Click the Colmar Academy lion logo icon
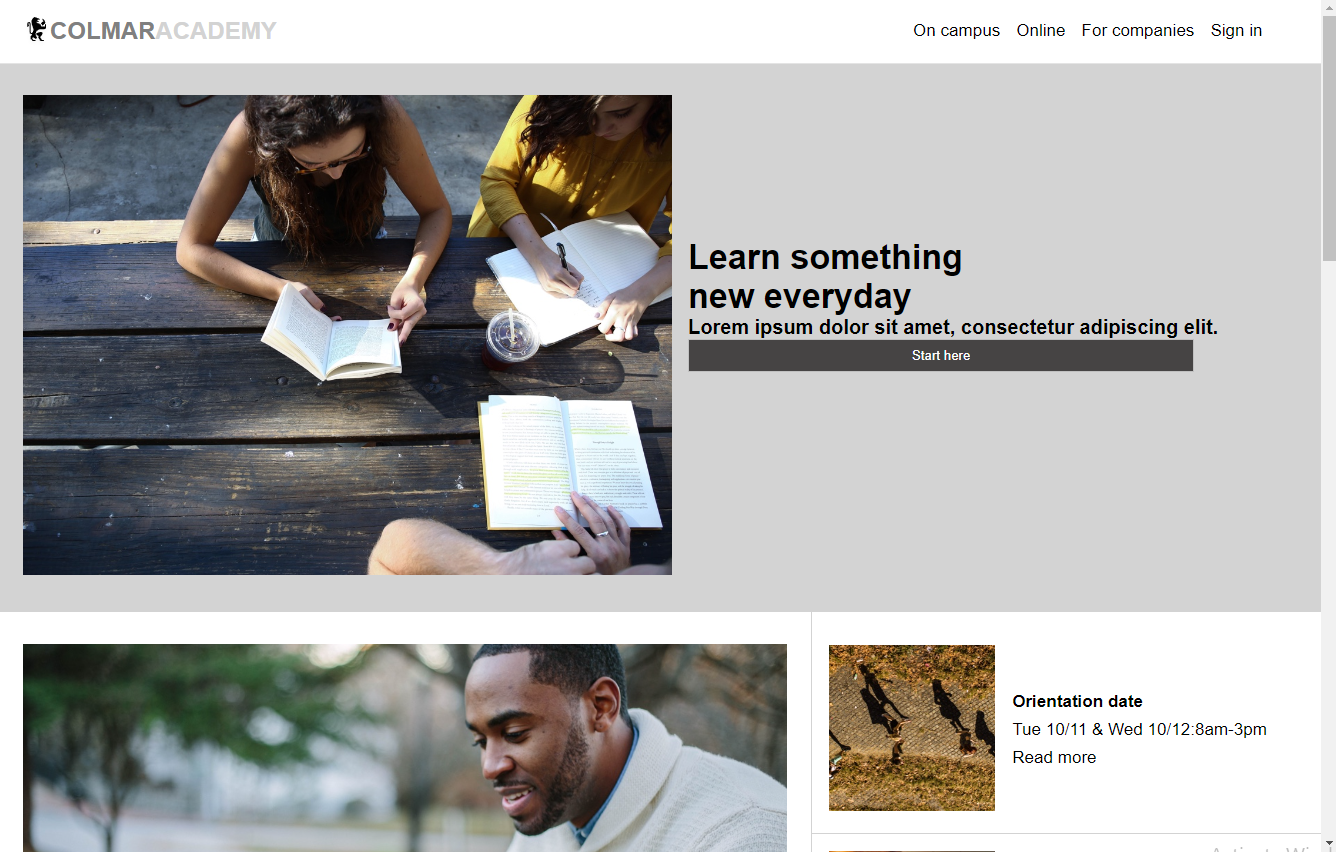The height and width of the screenshot is (852, 1336). coord(36,30)
